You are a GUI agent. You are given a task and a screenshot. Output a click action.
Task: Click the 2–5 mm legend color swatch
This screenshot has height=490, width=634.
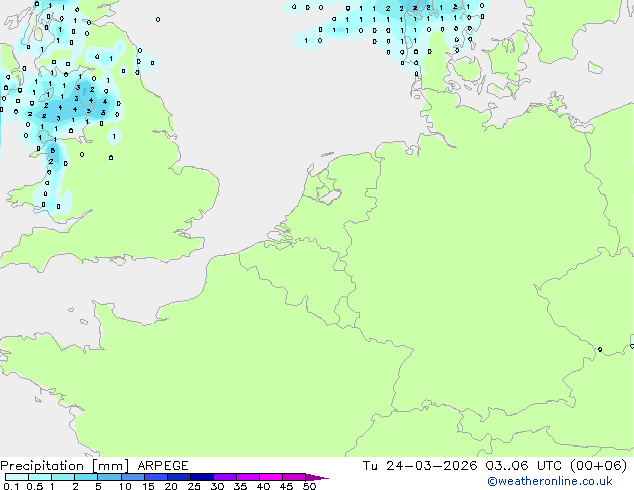[x=86, y=477]
